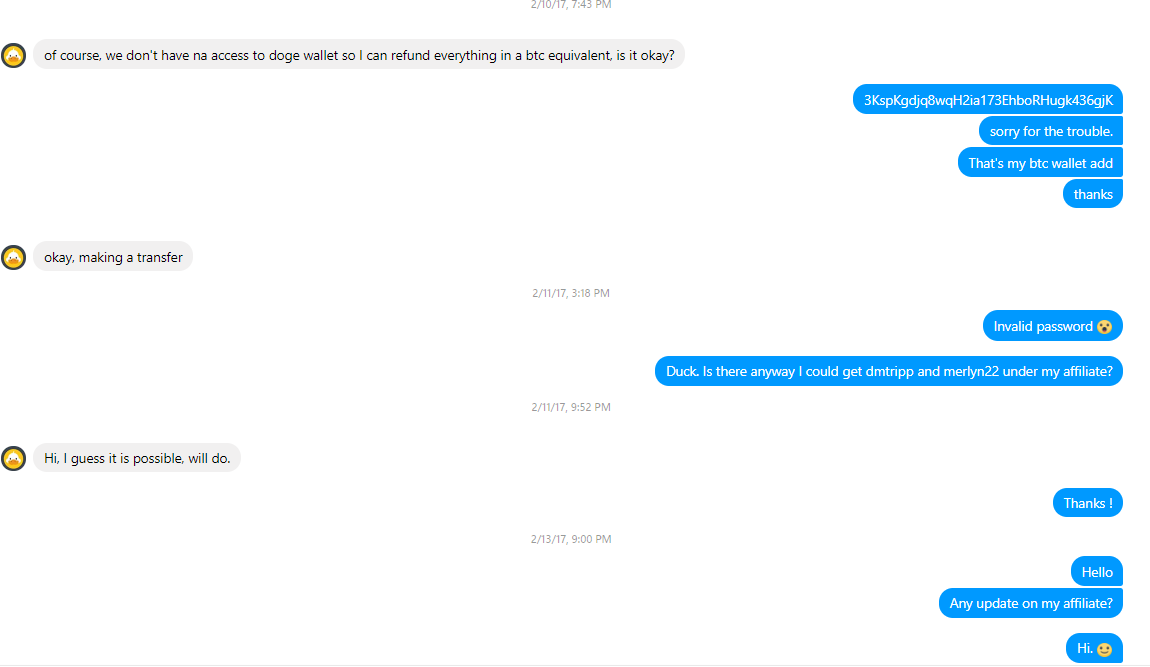Viewport: 1150px width, 667px height.
Task: Click the doge wallet refund message bubble
Action: (359, 55)
